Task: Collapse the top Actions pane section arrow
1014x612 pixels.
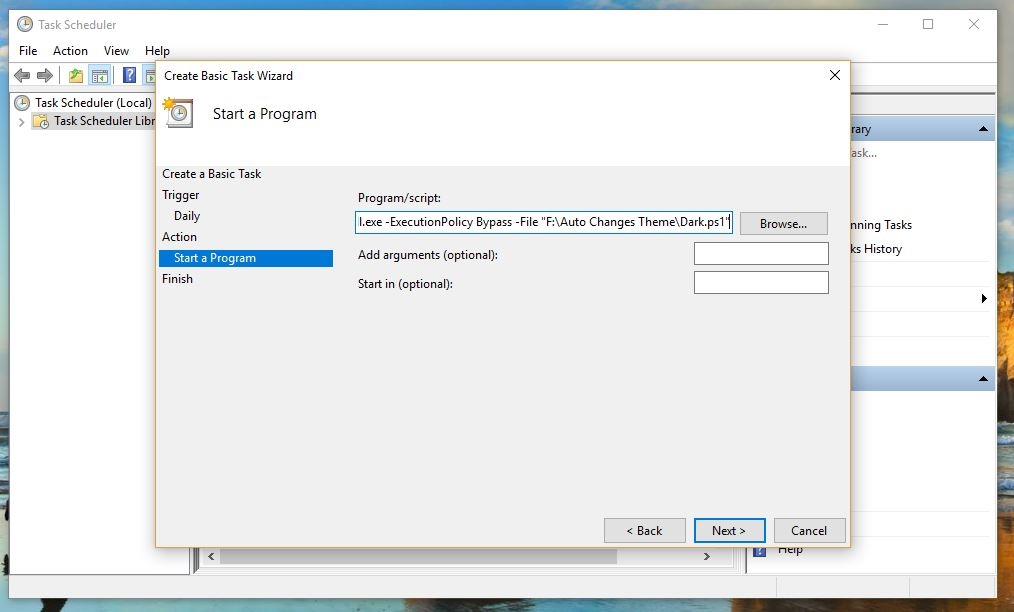Action: [x=984, y=129]
